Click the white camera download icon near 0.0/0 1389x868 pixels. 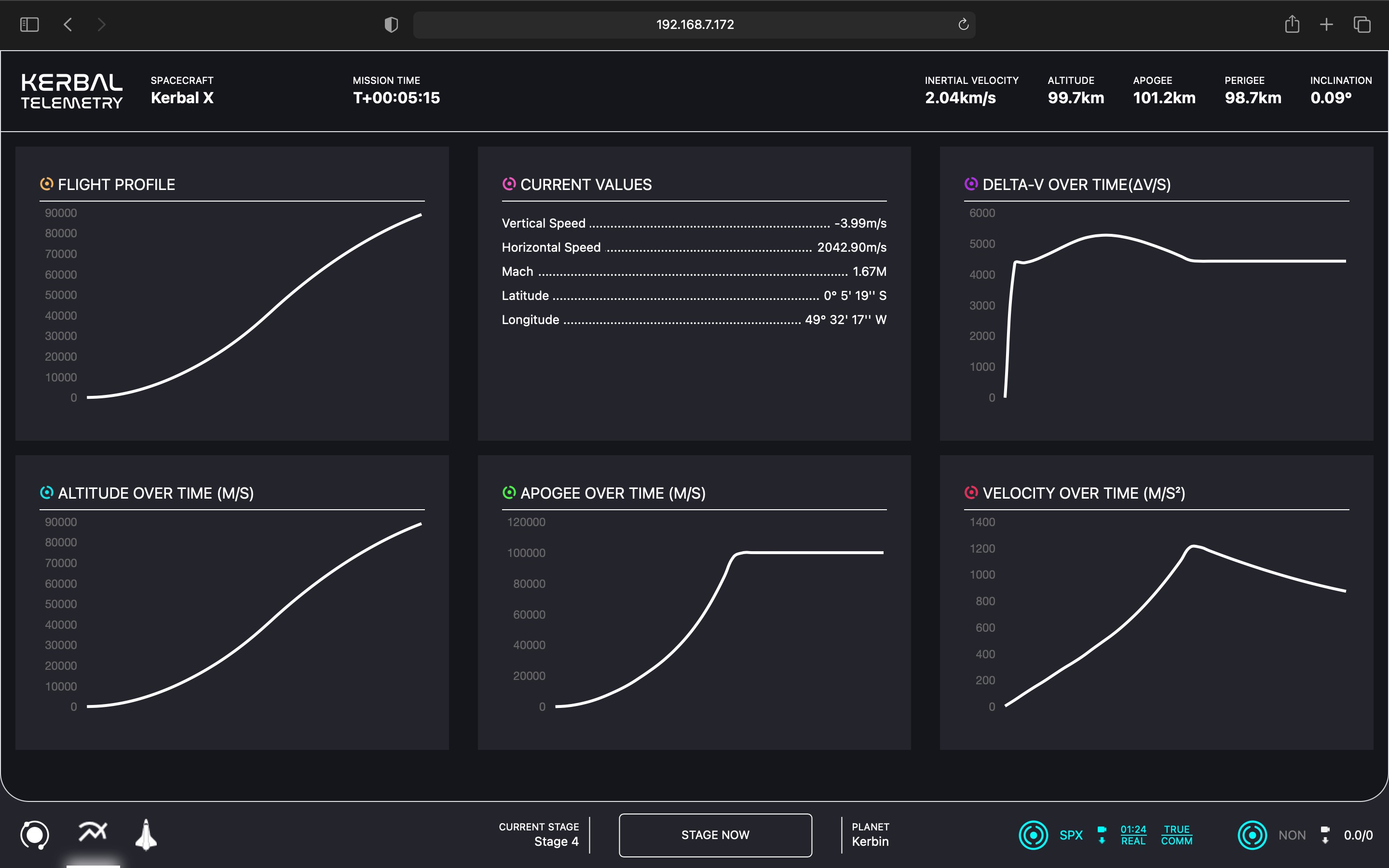click(1325, 835)
